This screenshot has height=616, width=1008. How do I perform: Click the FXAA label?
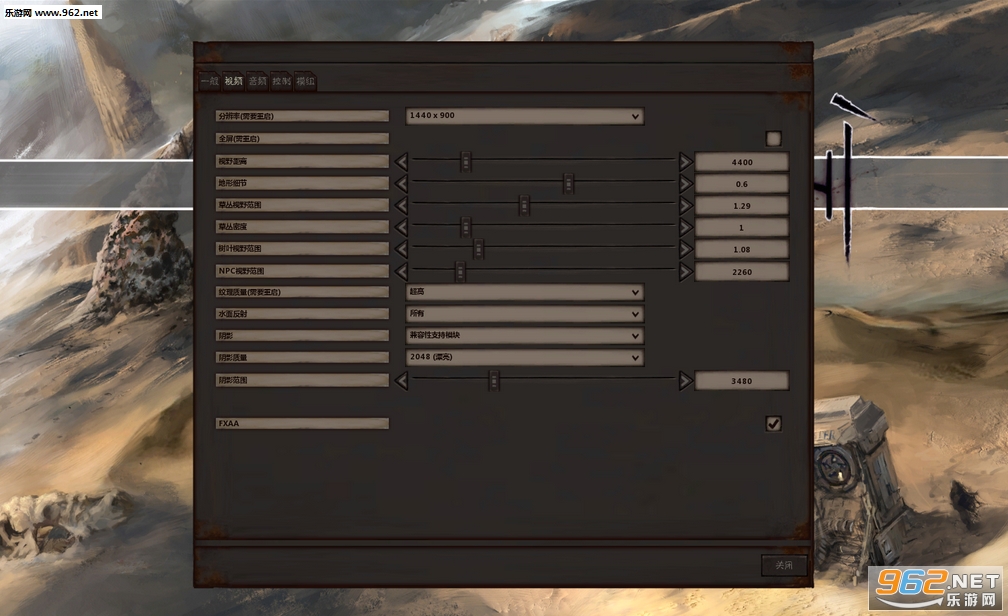pyautogui.click(x=302, y=423)
